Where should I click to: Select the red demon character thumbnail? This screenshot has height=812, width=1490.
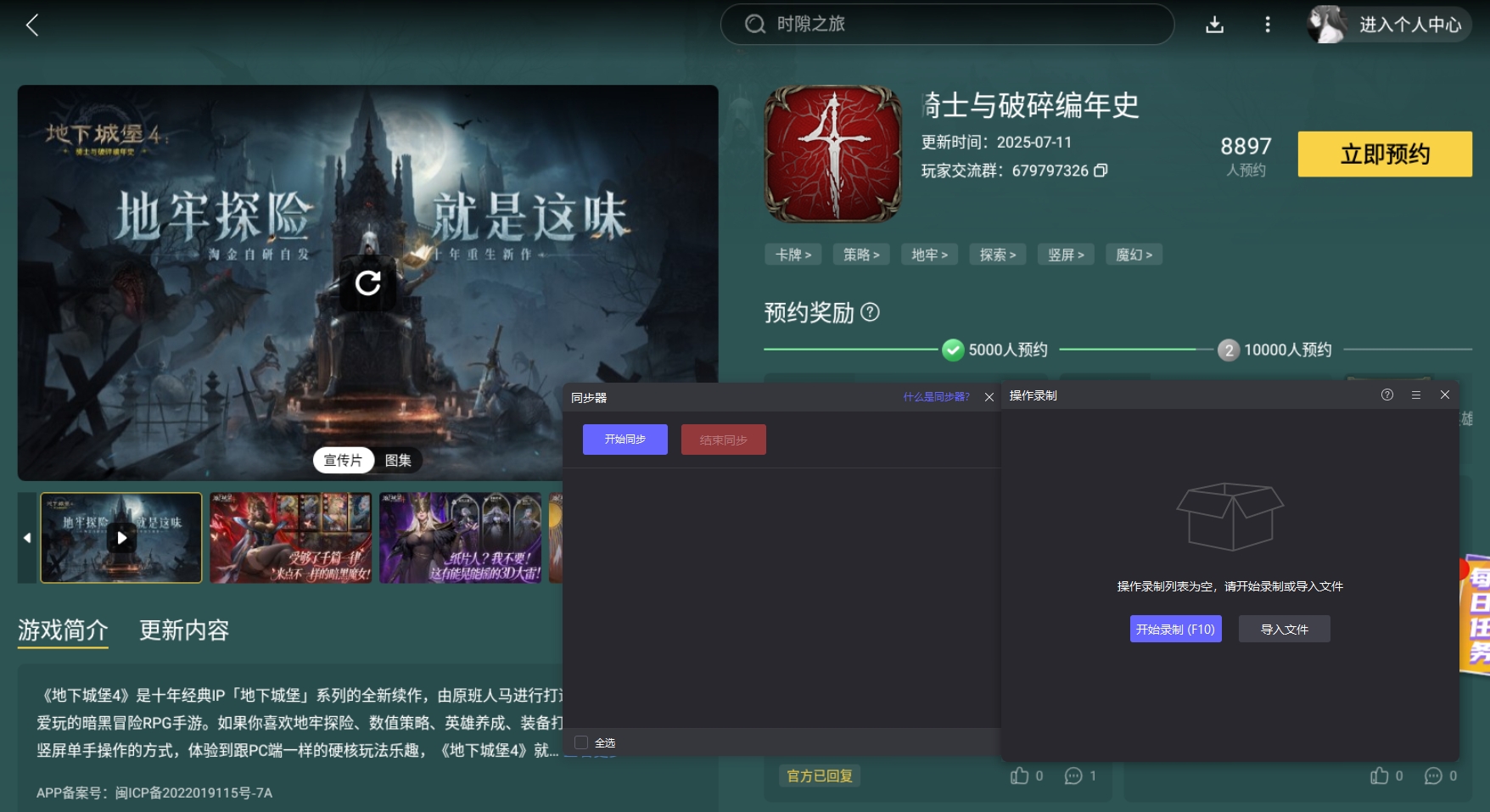click(291, 538)
